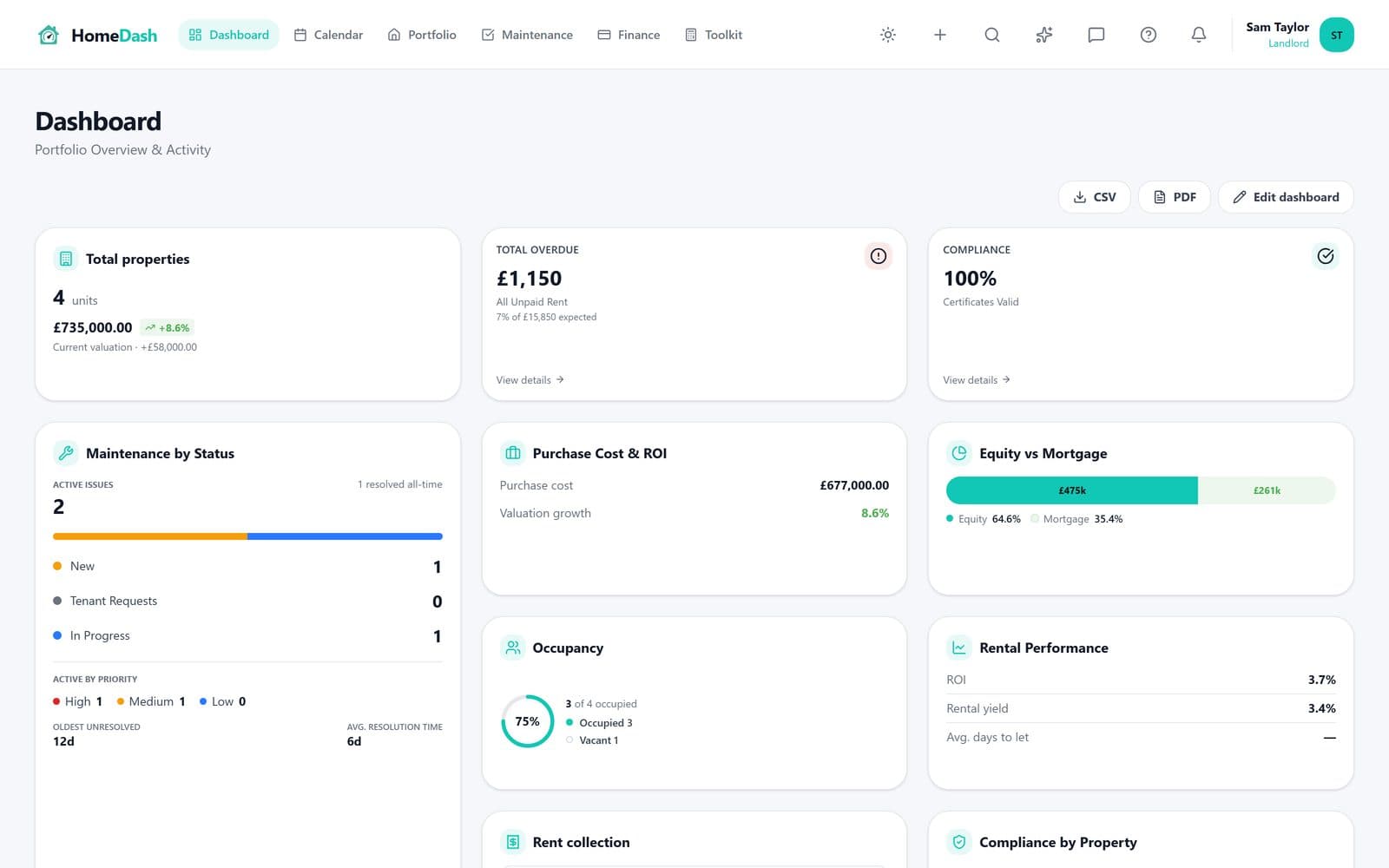Click the Avg. resolution time 6d value

(x=354, y=741)
